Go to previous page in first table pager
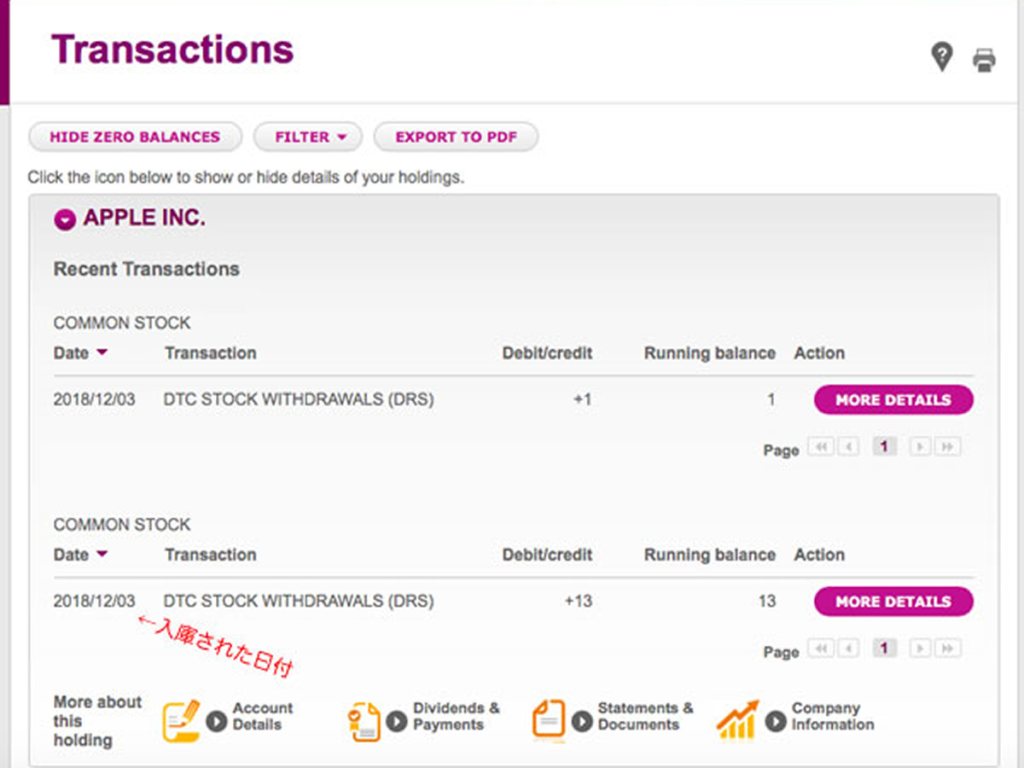The height and width of the screenshot is (768, 1024). tap(848, 447)
